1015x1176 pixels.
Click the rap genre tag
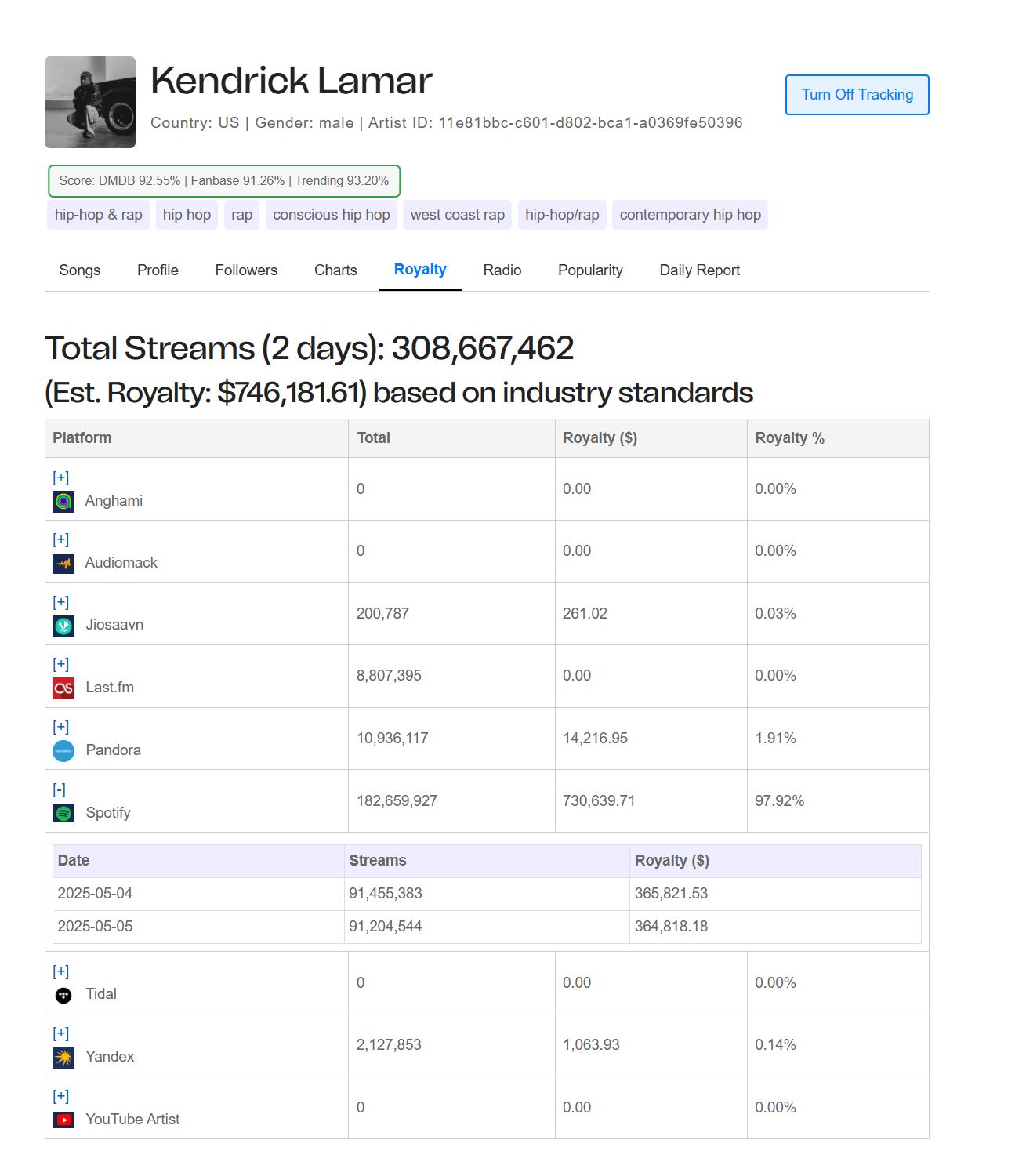(x=241, y=215)
